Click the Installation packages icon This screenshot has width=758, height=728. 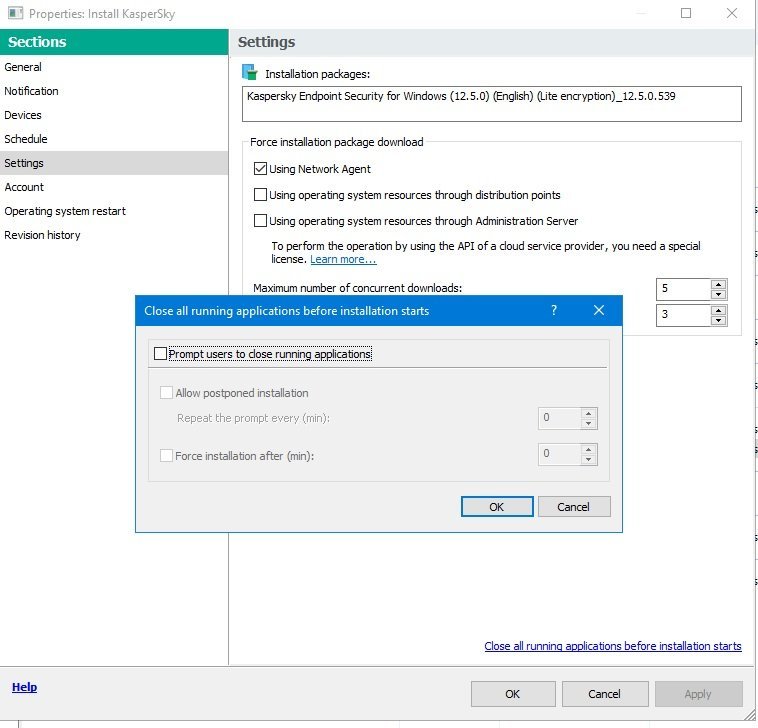click(250, 73)
